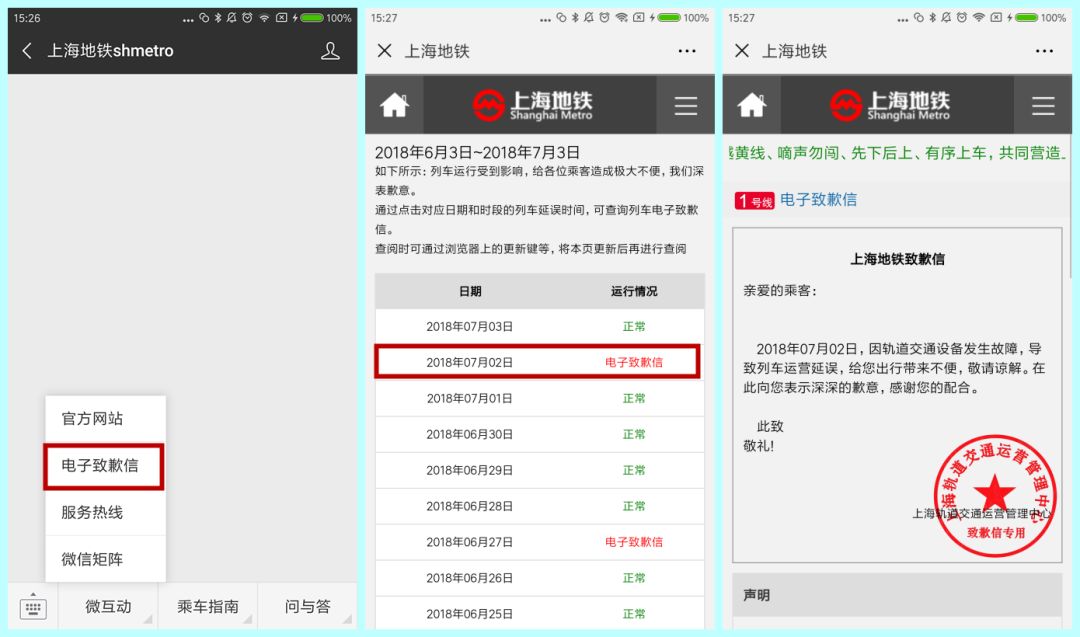Close the apology letter page with the X icon
This screenshot has width=1080, height=637.
(742, 51)
